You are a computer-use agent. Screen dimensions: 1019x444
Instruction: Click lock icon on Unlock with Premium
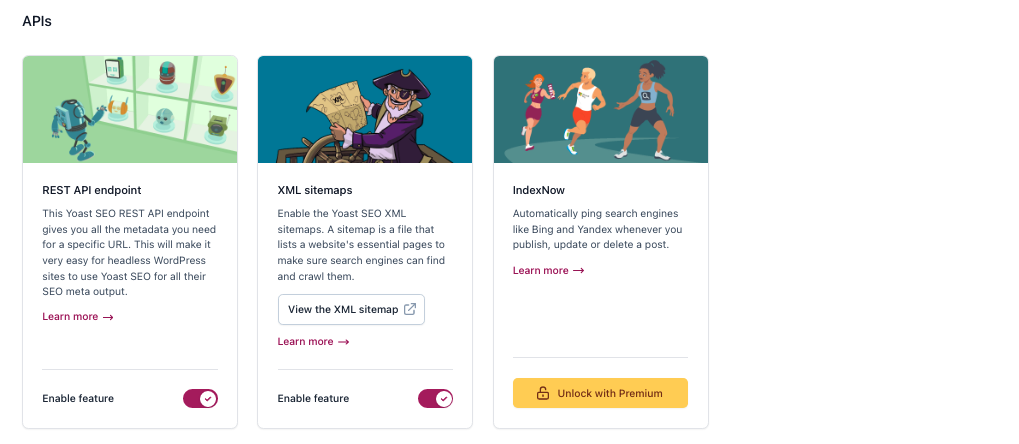(x=543, y=393)
